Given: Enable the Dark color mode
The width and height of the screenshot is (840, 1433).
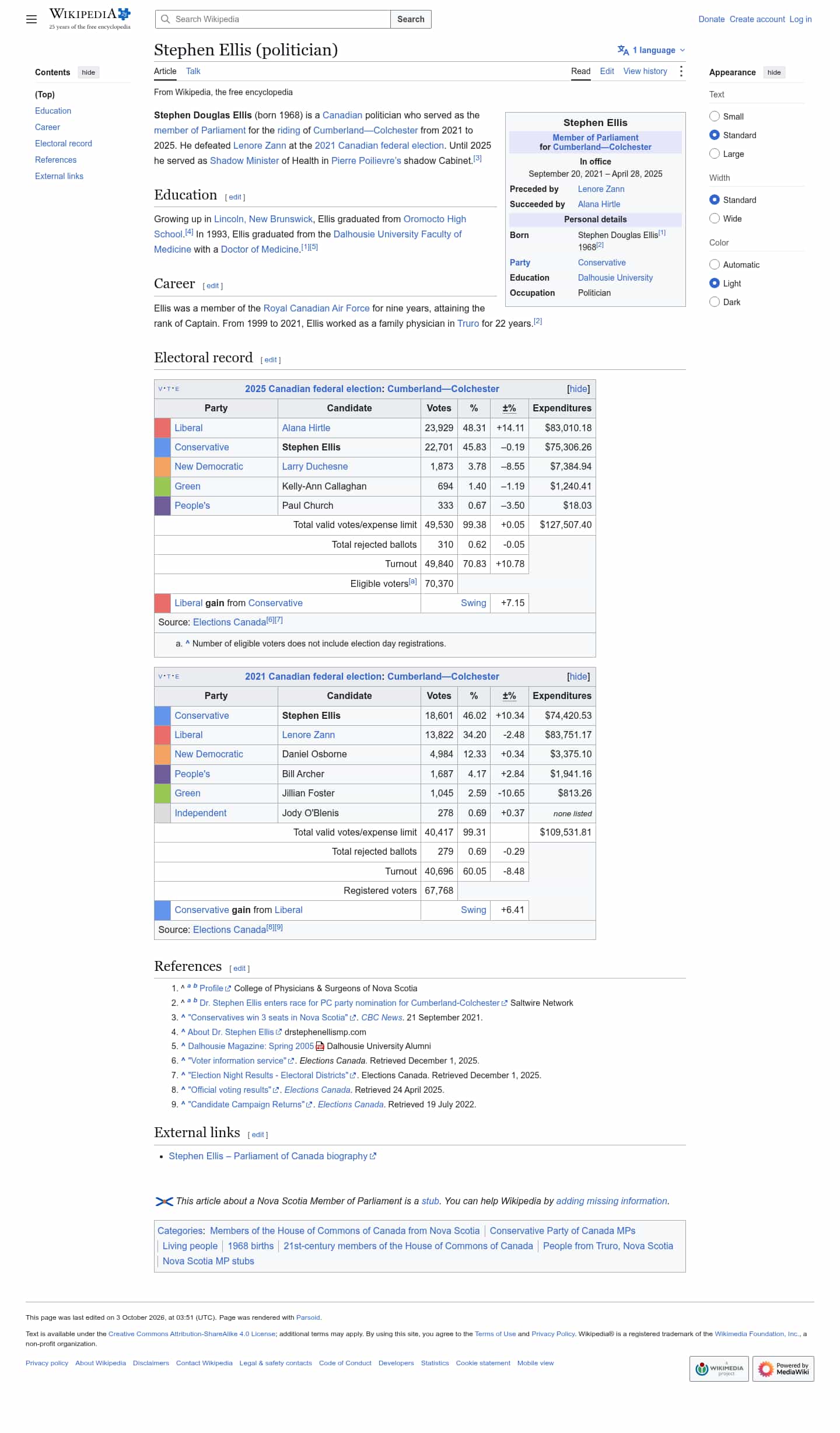Looking at the screenshot, I should point(715,302).
